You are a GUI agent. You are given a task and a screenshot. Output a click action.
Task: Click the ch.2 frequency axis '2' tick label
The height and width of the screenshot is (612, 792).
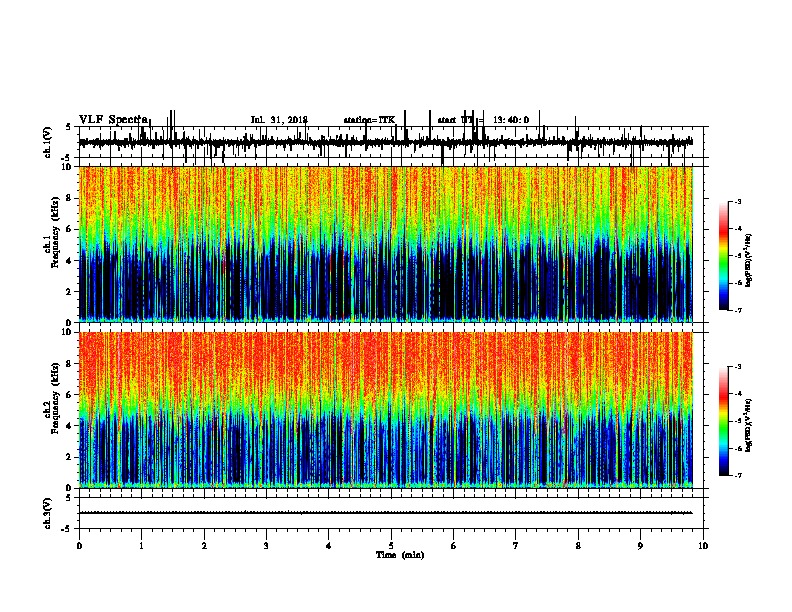(70, 457)
